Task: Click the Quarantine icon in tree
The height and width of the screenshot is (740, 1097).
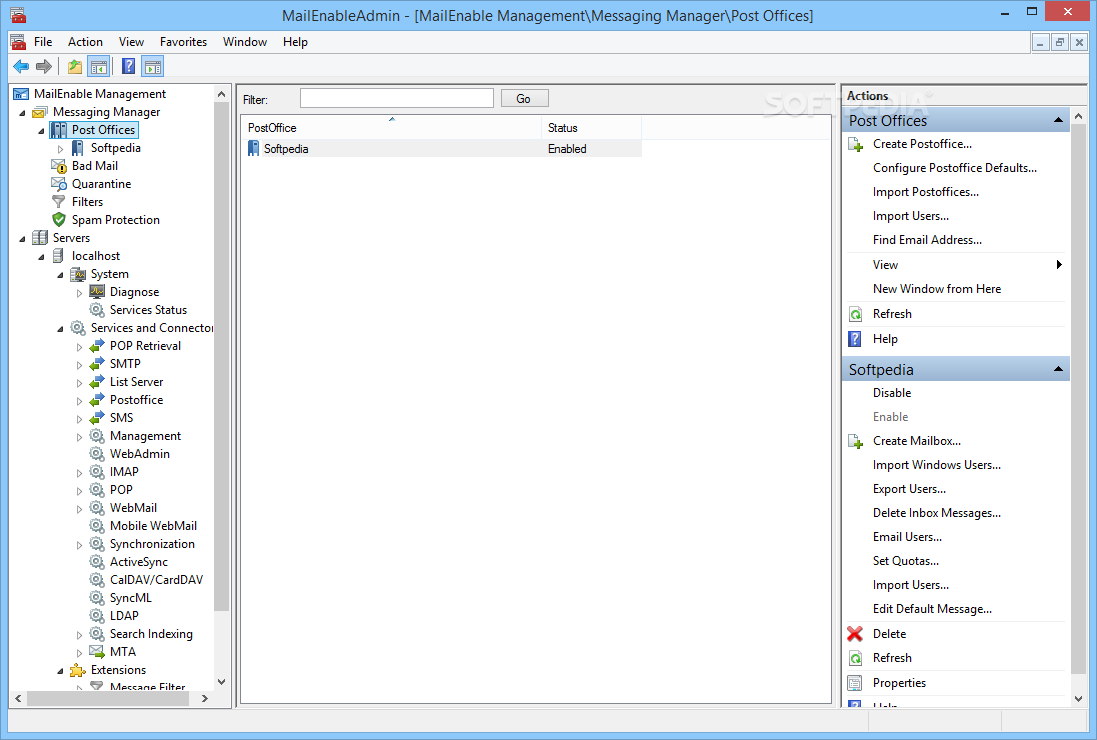Action: 59,184
